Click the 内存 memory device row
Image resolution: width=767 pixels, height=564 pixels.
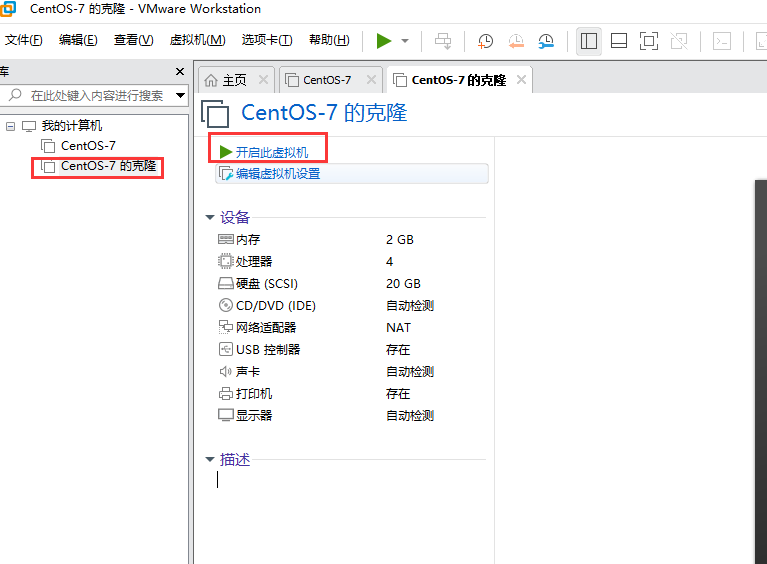point(351,240)
